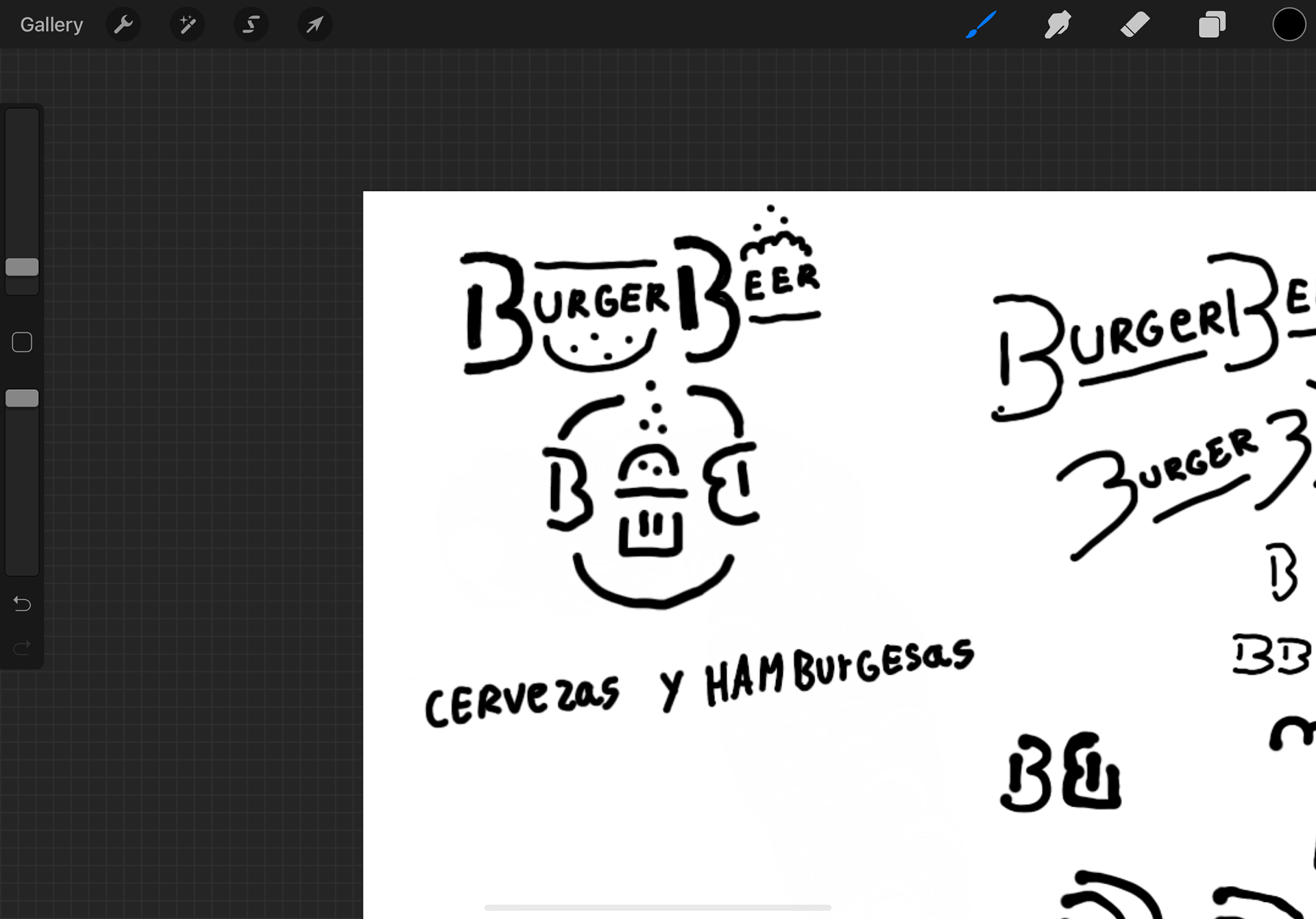Select the Brush tool
The width and height of the screenshot is (1316, 919).
point(981,25)
